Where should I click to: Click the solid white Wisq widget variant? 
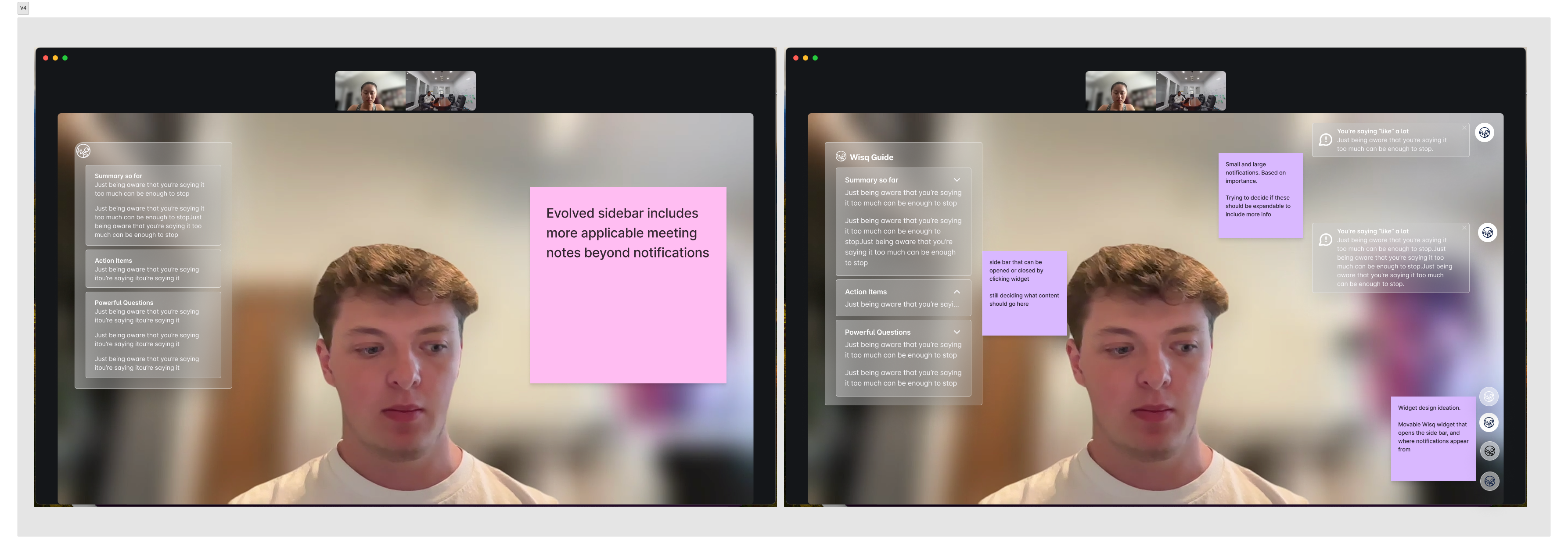pos(1489,423)
